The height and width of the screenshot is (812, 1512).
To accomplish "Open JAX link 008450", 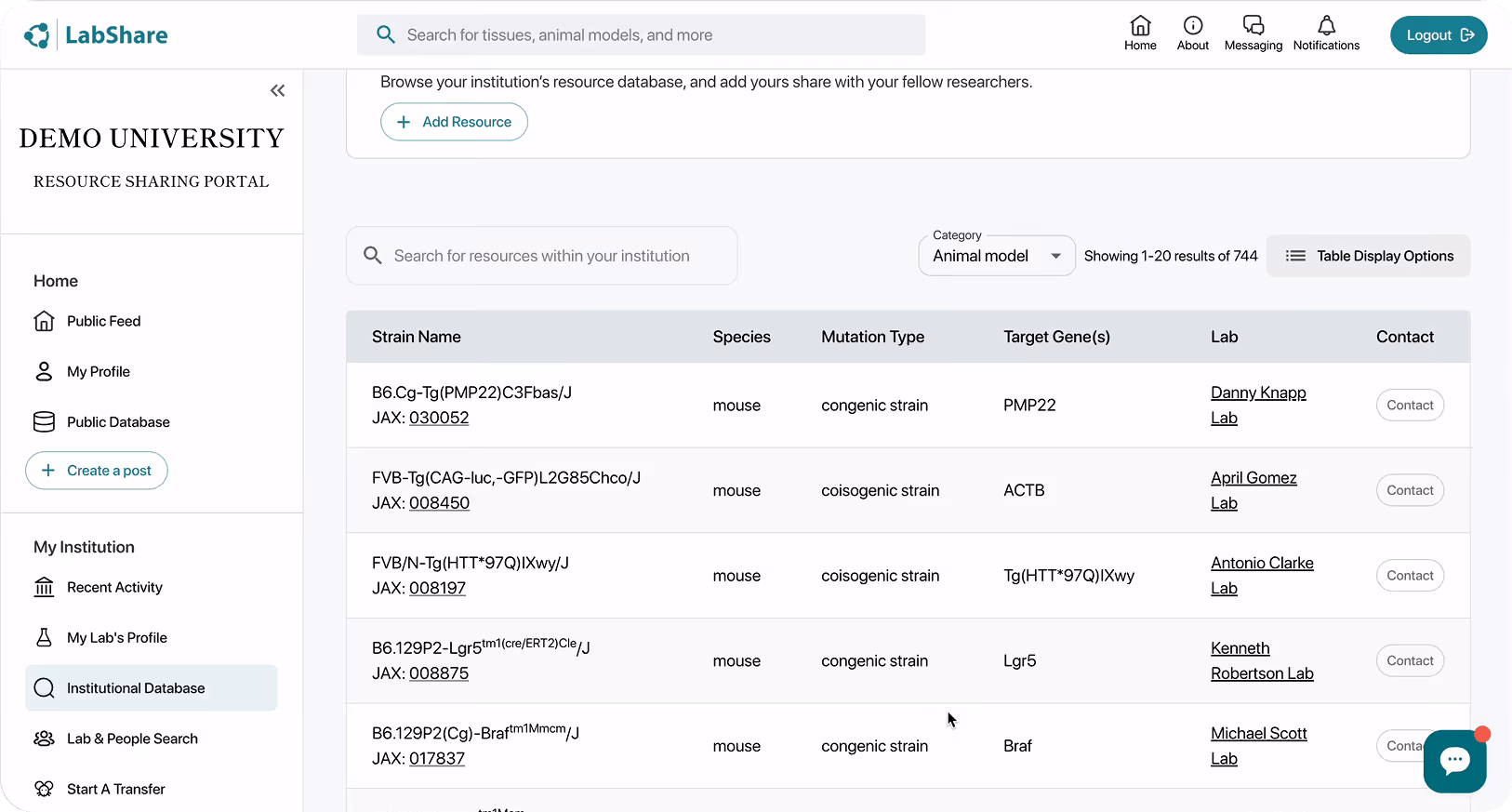I will click(x=439, y=503).
